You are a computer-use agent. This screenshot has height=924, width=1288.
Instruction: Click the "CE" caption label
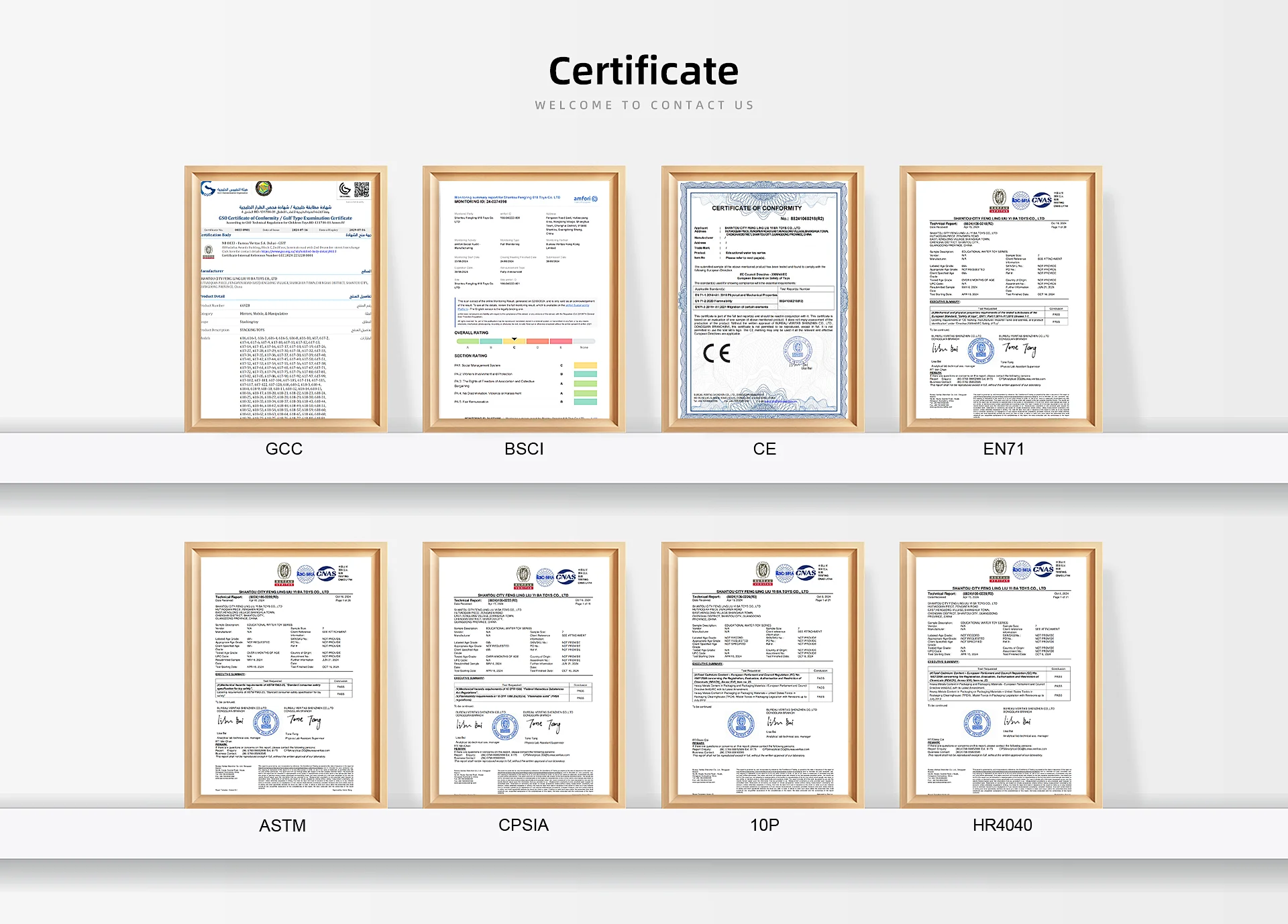[764, 449]
